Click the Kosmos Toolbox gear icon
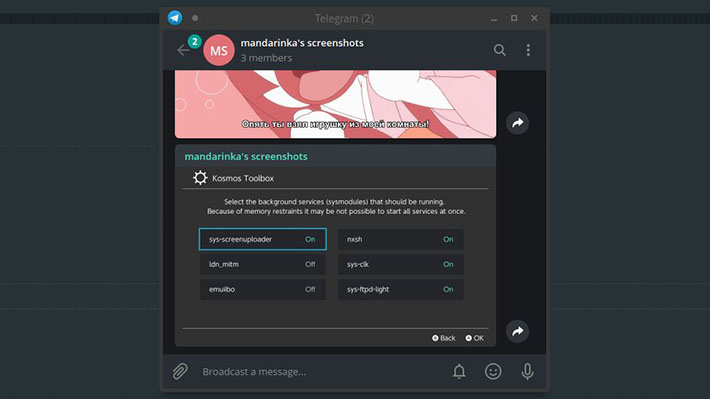This screenshot has width=710, height=399. coord(200,178)
